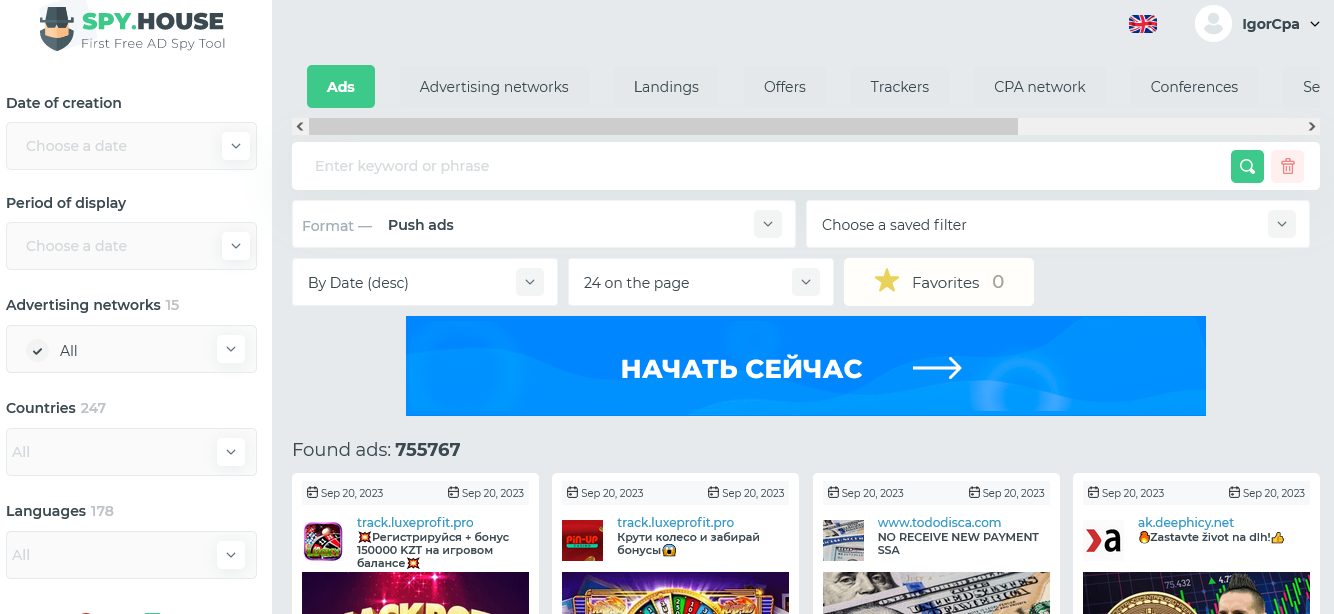Switch to the Advertising networks tab
This screenshot has height=614, width=1334.
point(494,87)
